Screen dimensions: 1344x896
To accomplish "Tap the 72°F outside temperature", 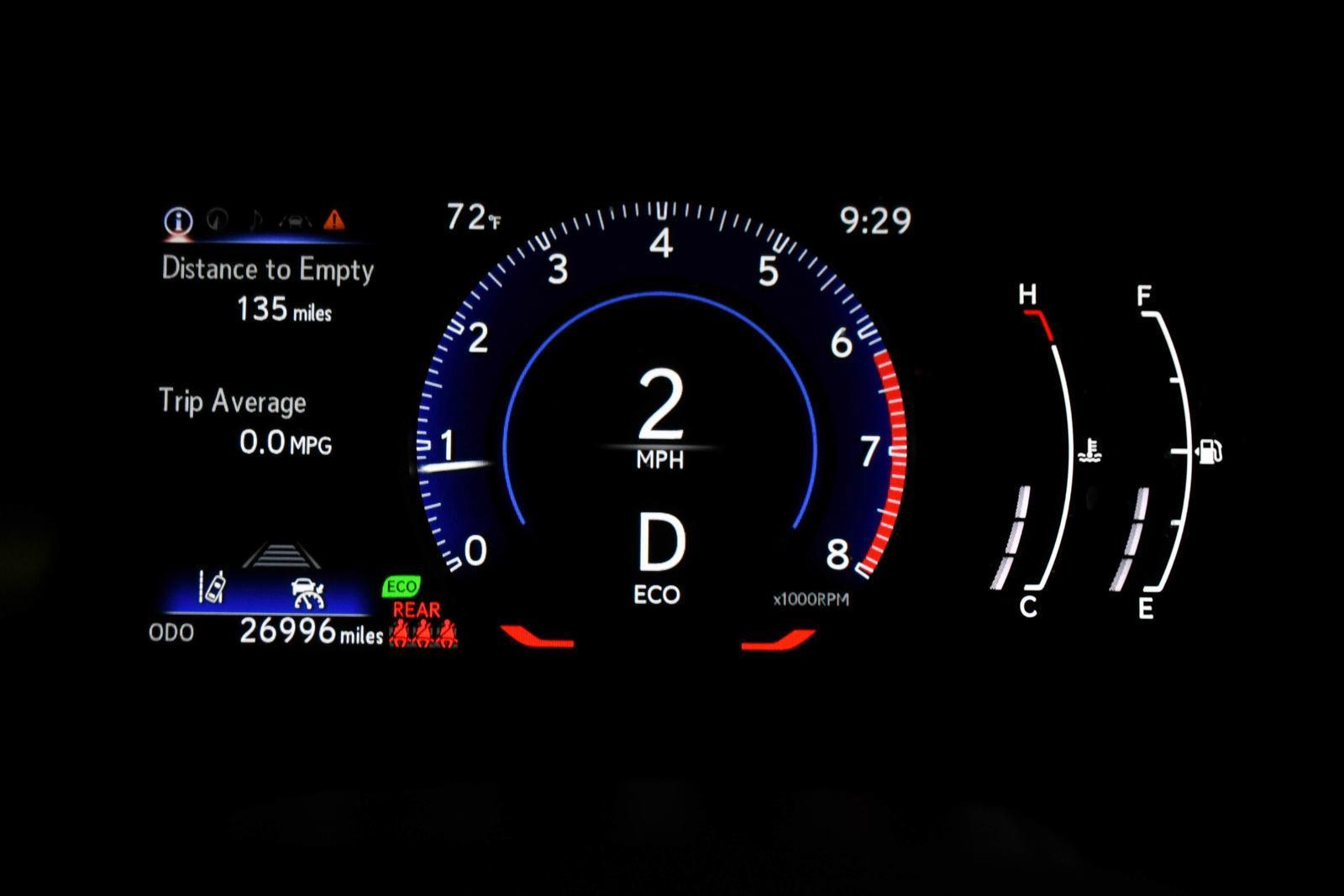I will [x=473, y=217].
